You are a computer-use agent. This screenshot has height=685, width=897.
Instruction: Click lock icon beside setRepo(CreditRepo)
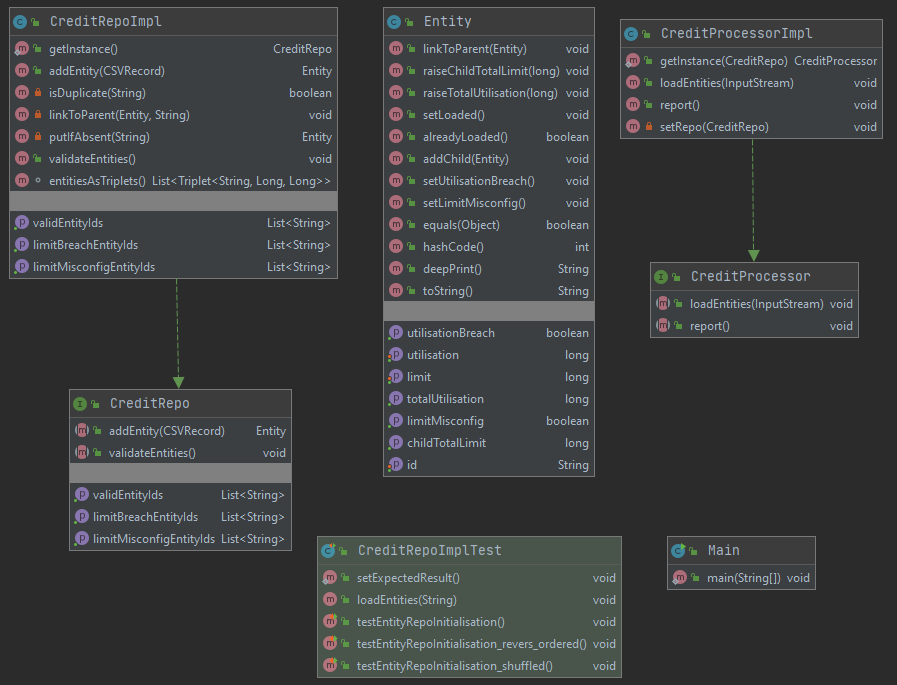(x=649, y=126)
